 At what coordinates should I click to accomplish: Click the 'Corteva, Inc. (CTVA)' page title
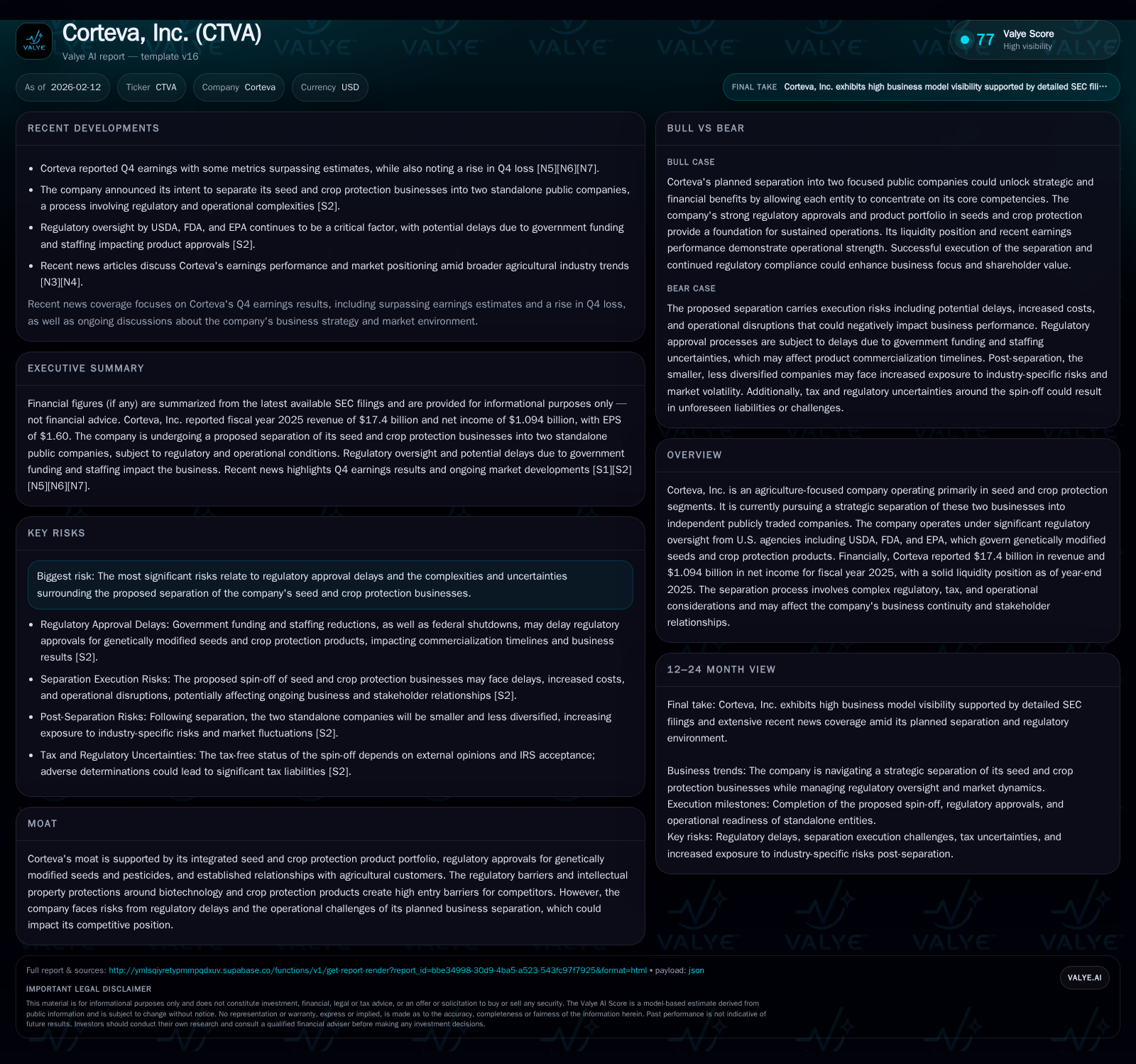coord(162,33)
